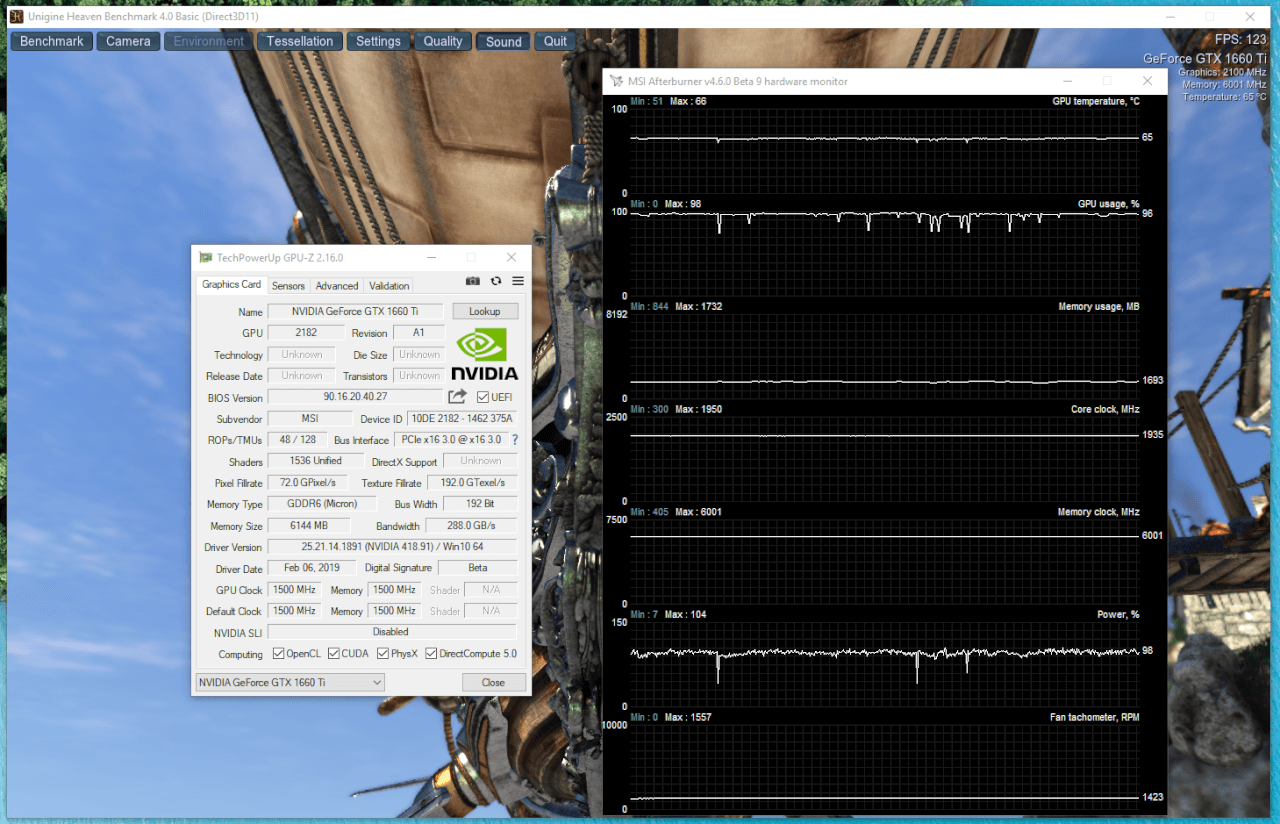The height and width of the screenshot is (824, 1280).
Task: Toggle Sound in Heaven menu bar
Action: coord(504,41)
